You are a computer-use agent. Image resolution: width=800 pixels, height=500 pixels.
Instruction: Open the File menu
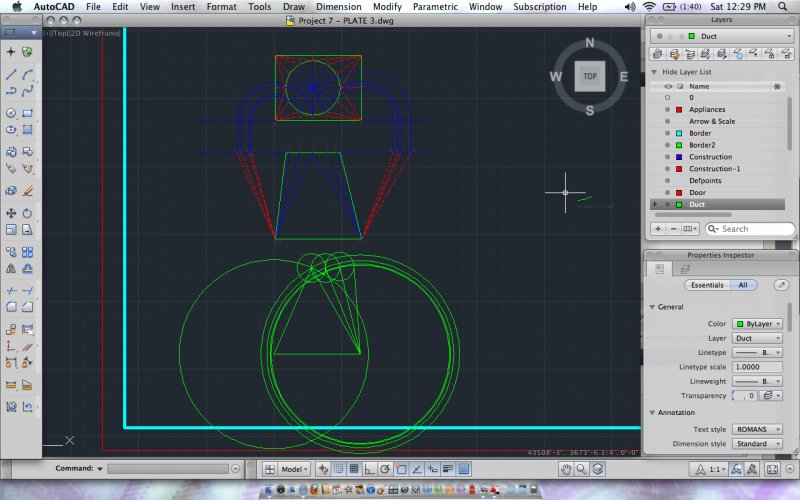point(93,7)
